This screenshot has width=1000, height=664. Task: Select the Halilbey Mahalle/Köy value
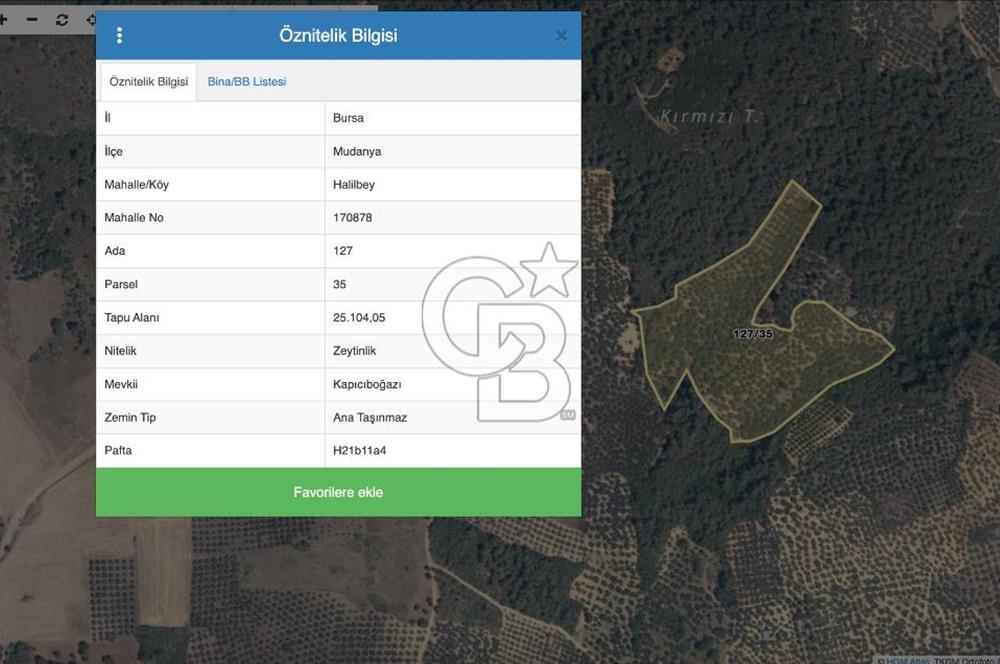[354, 185]
